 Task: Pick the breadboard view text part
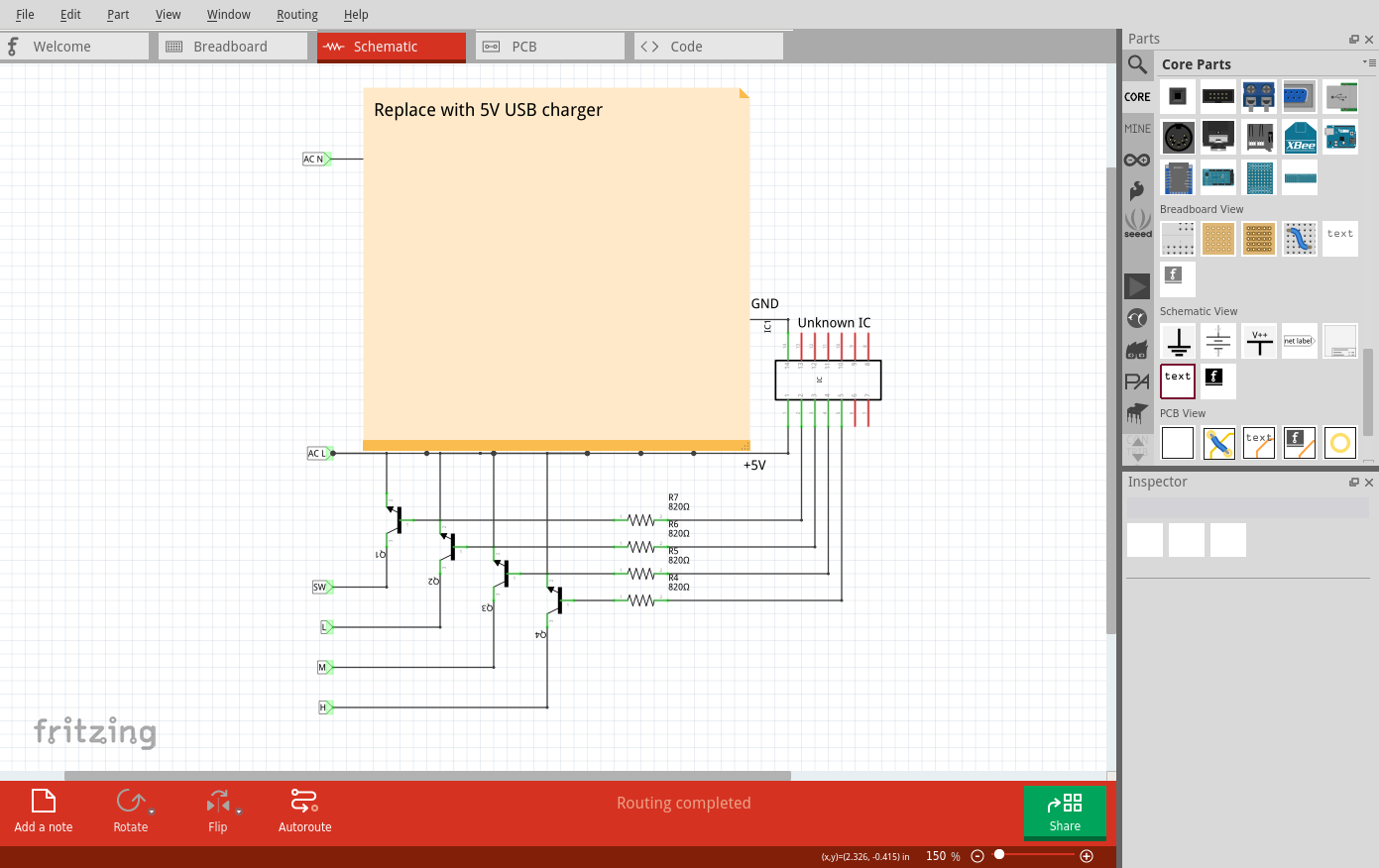[x=1340, y=239]
